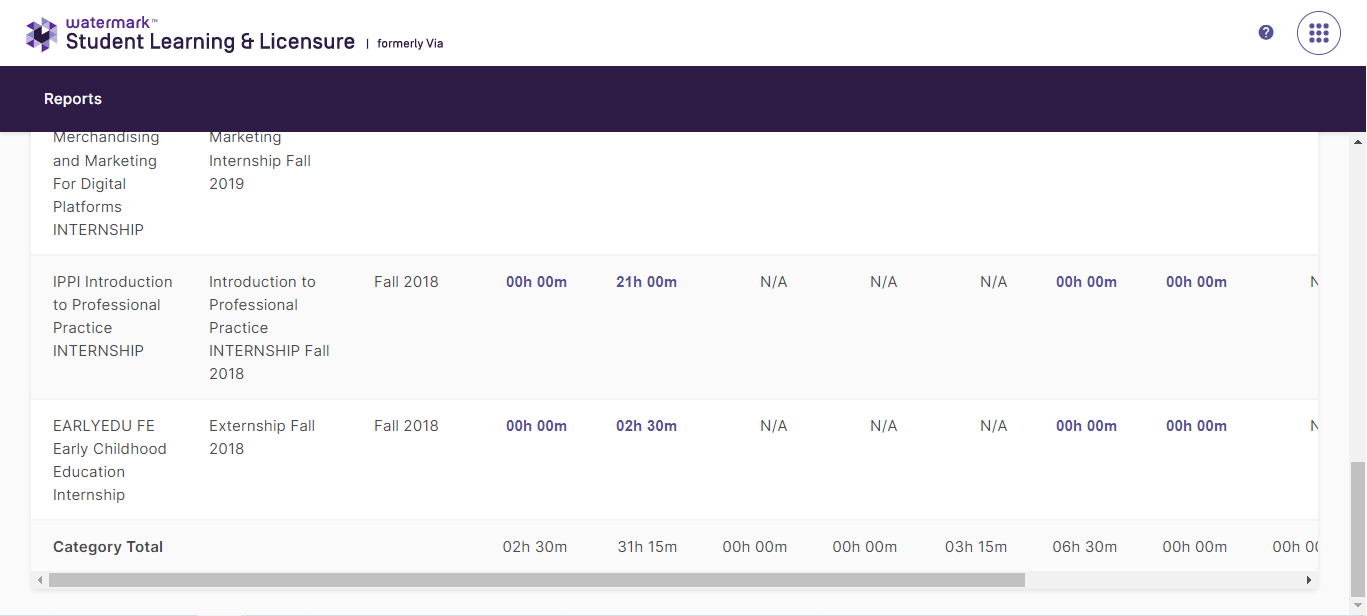Open the app launcher grid icon
The width and height of the screenshot is (1367, 616).
click(x=1318, y=33)
